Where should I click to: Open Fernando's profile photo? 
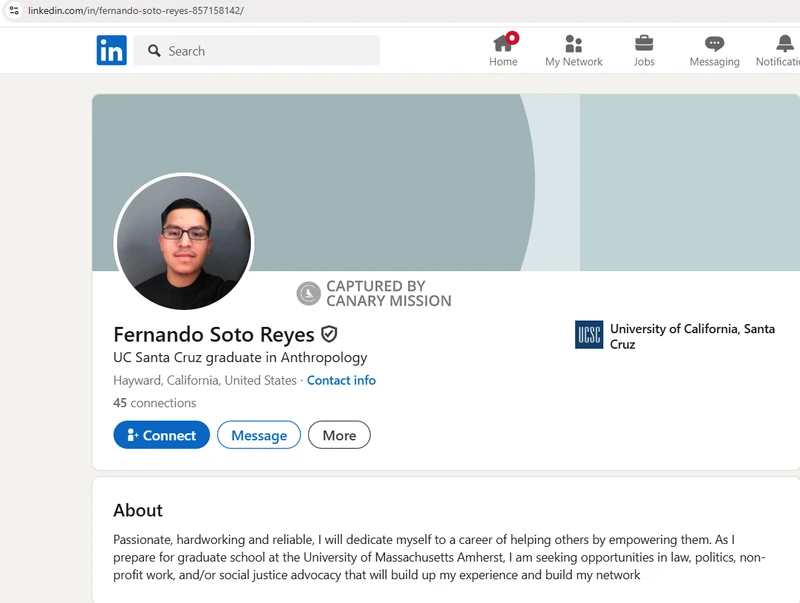click(x=184, y=242)
